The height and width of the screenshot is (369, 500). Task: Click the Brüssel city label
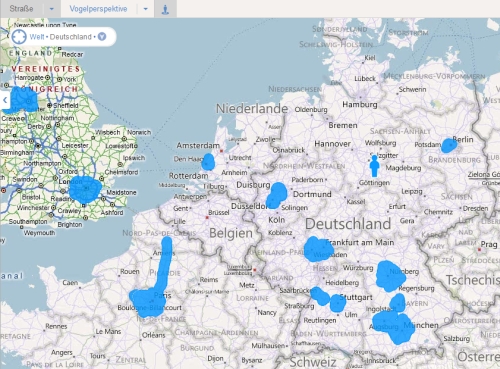pyautogui.click(x=219, y=212)
